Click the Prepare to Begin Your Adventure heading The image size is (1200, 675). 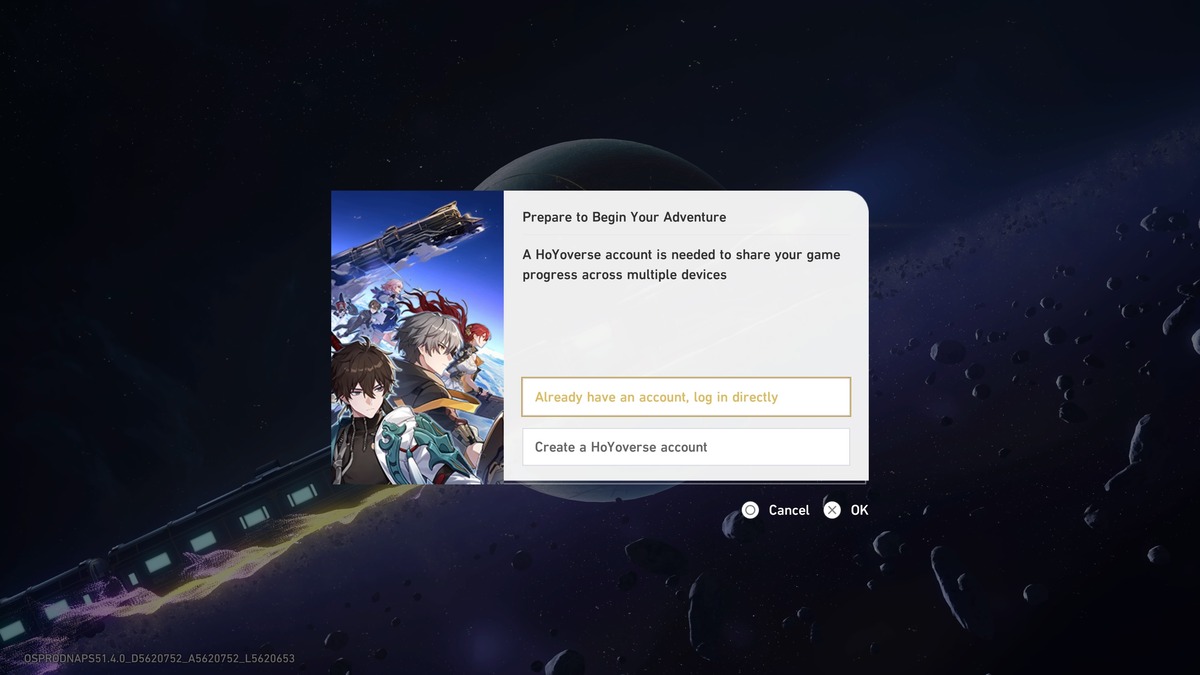click(x=624, y=217)
